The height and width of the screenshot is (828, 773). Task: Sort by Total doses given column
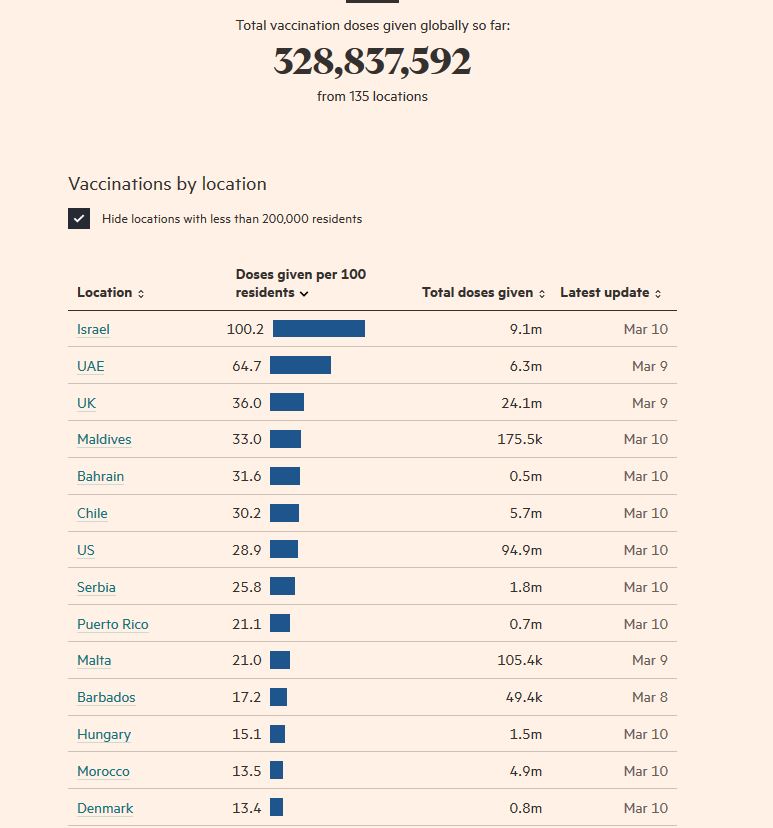coord(477,293)
